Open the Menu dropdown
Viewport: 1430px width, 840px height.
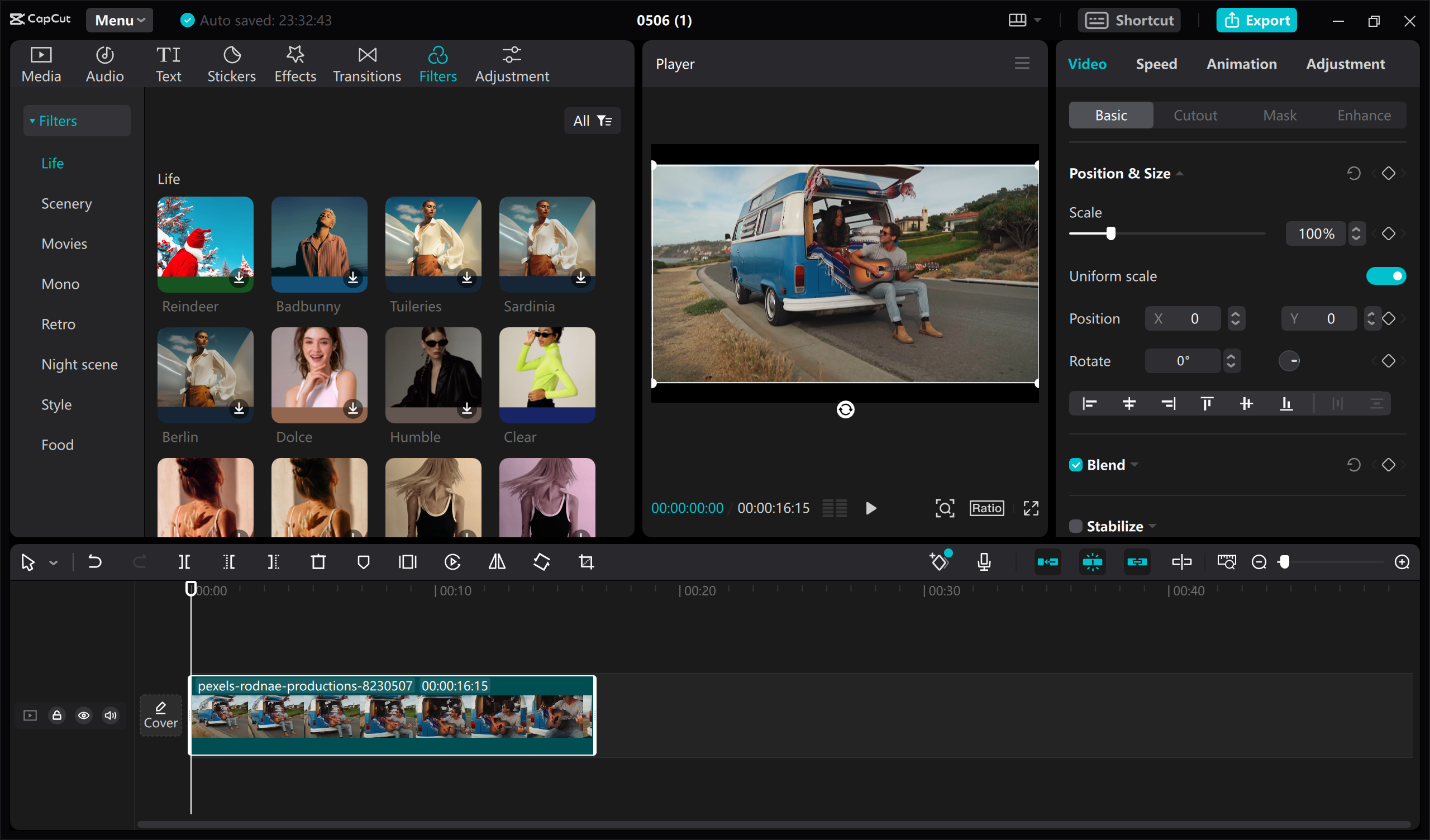tap(119, 20)
